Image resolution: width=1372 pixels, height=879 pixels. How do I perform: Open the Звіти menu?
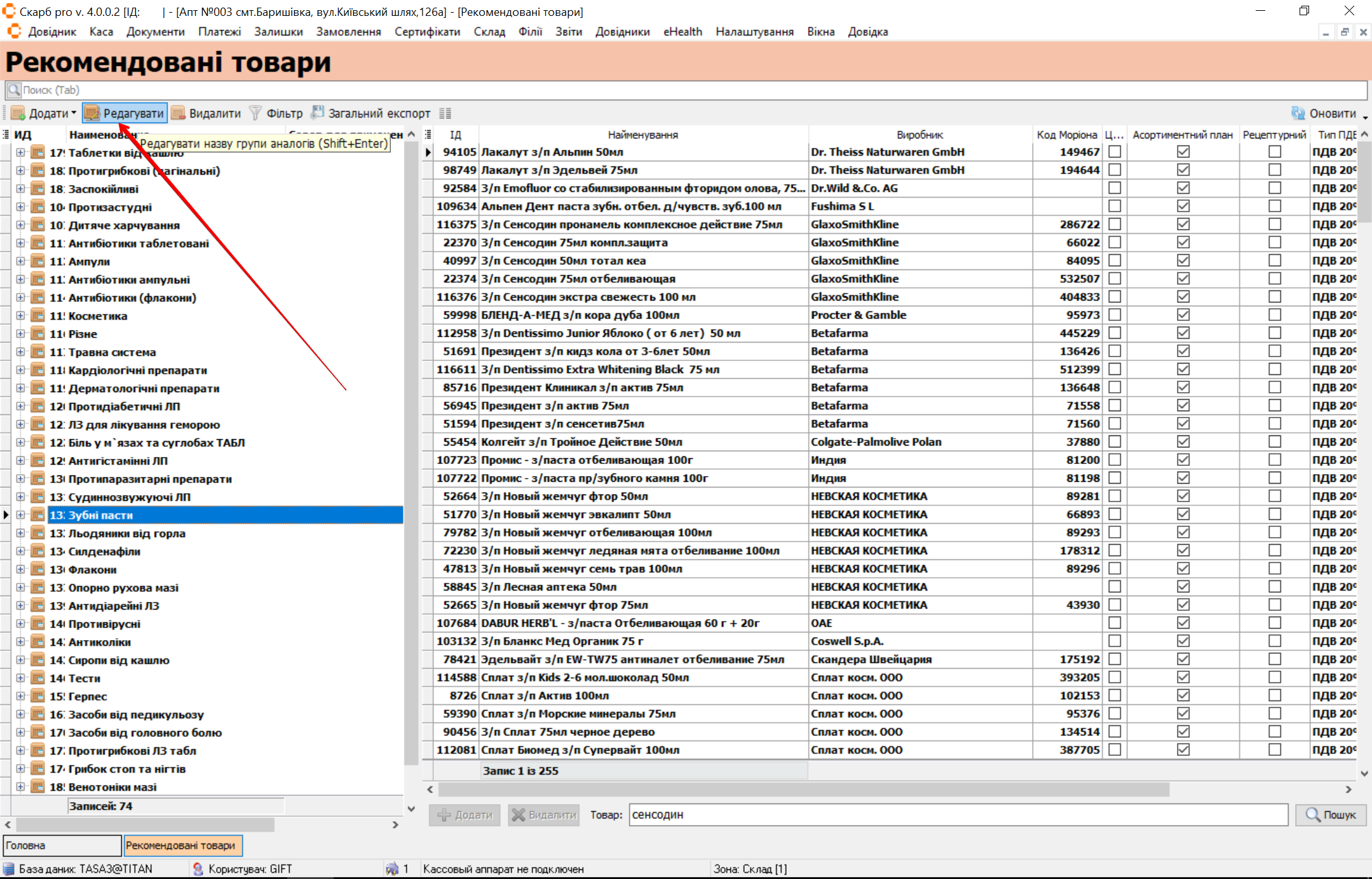point(568,32)
